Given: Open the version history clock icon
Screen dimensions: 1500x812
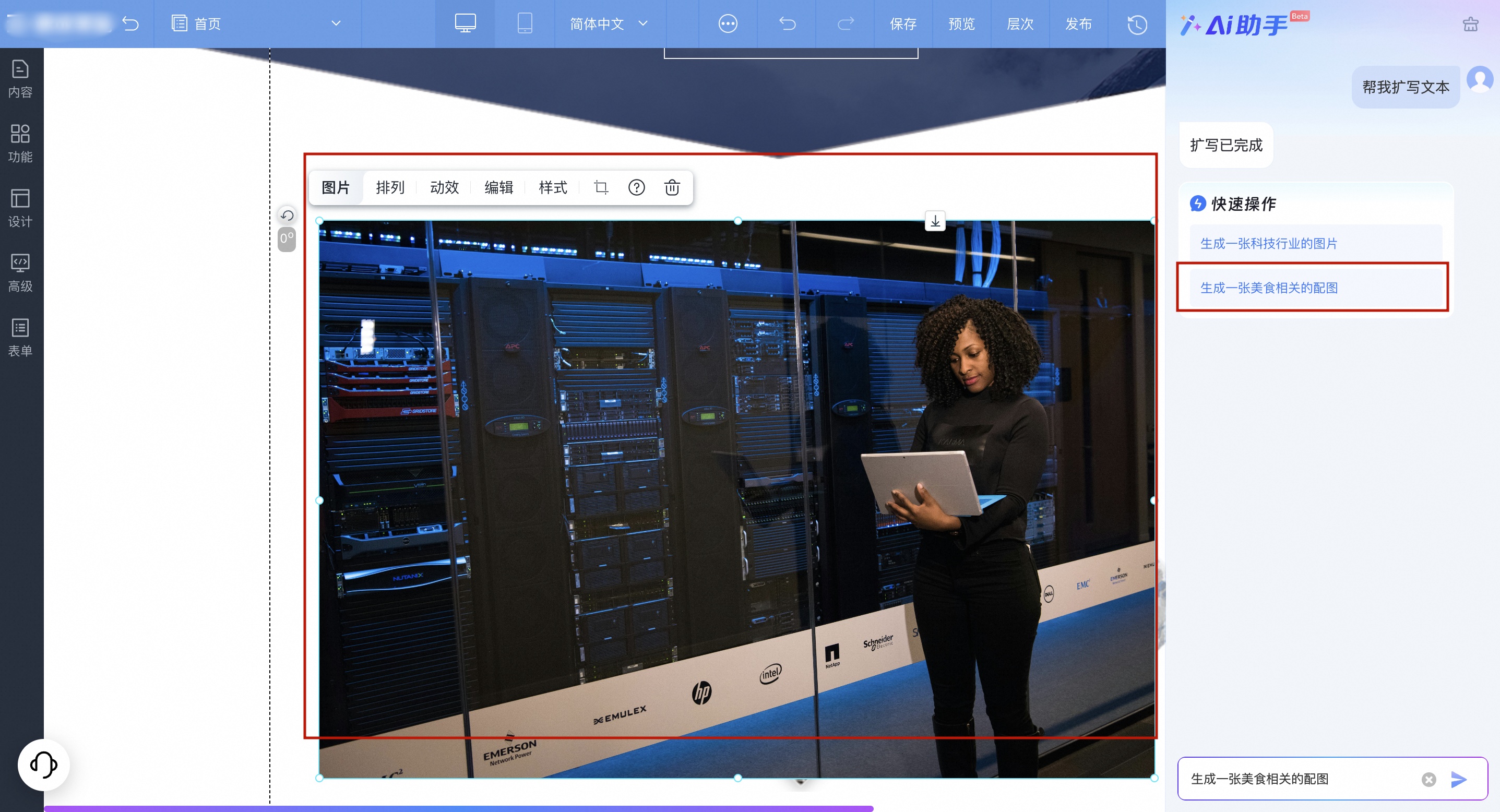Looking at the screenshot, I should click(x=1137, y=24).
